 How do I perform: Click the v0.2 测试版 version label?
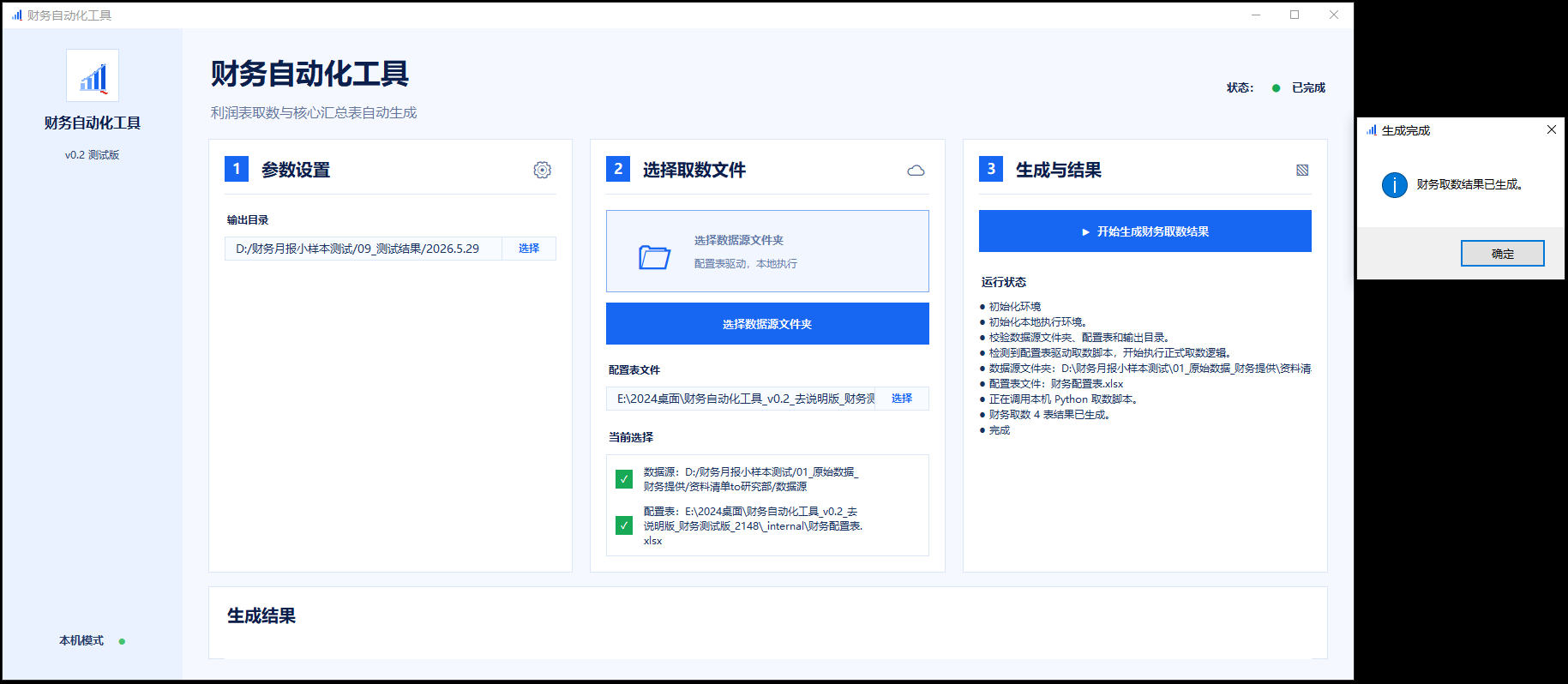[93, 155]
